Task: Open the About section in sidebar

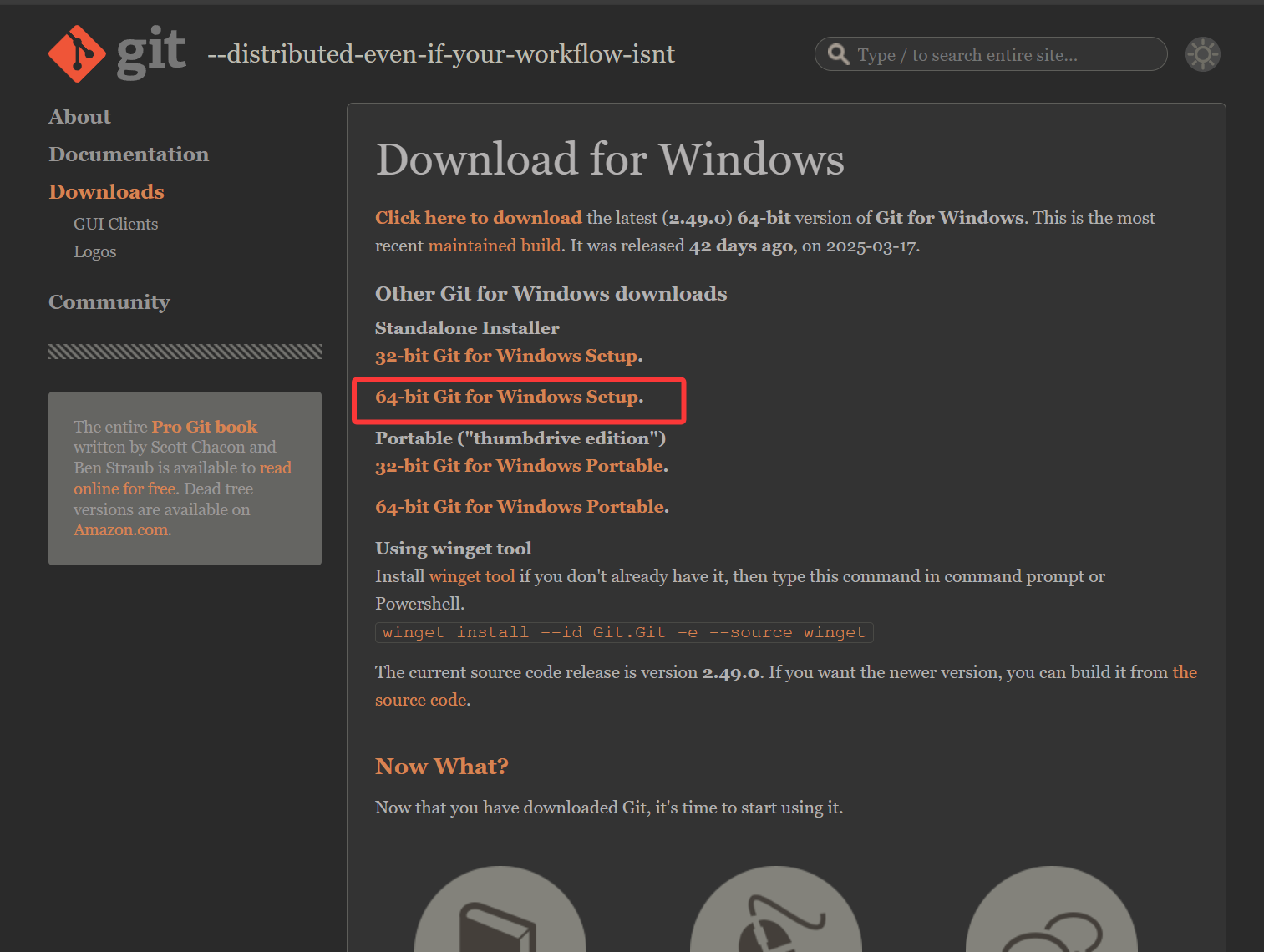Action: click(79, 117)
